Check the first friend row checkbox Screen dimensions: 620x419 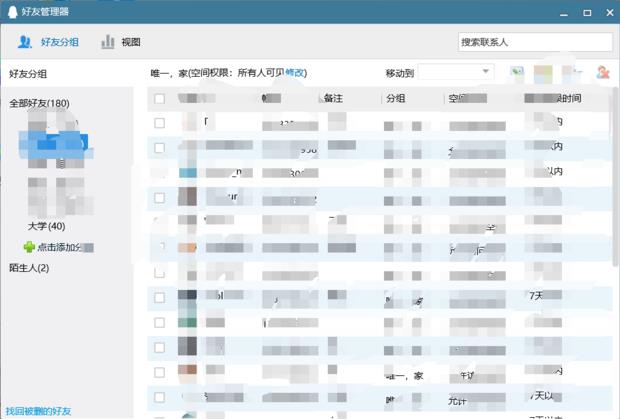click(159, 123)
